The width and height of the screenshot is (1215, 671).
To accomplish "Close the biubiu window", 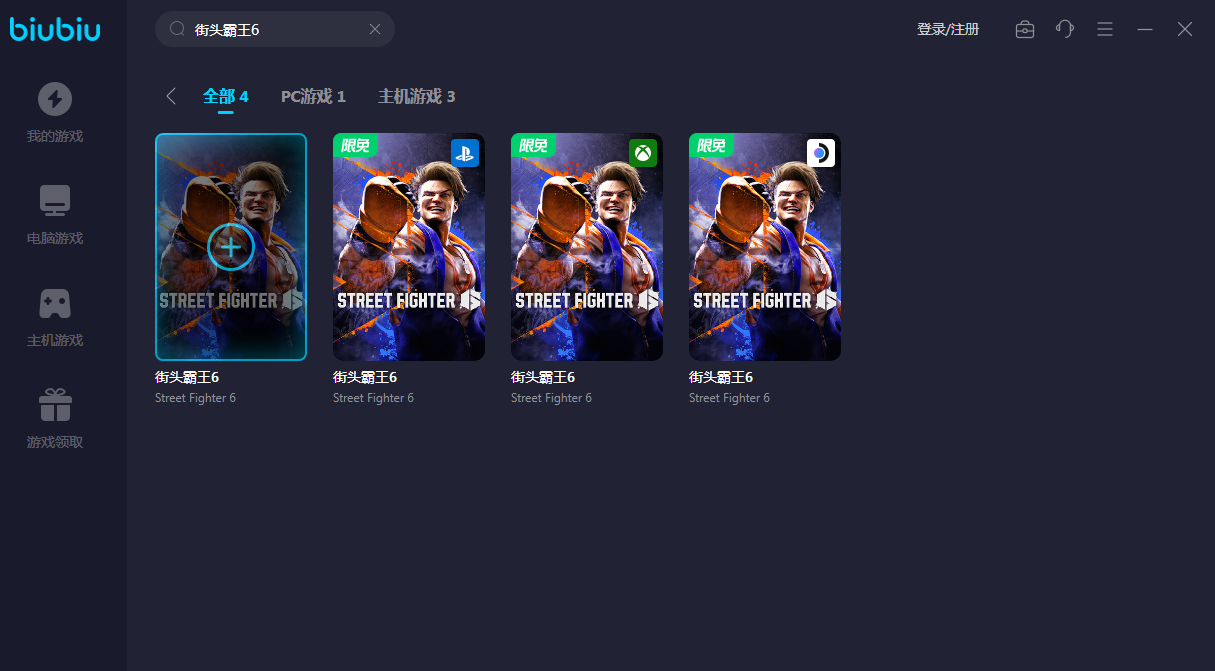I will 1185,29.
